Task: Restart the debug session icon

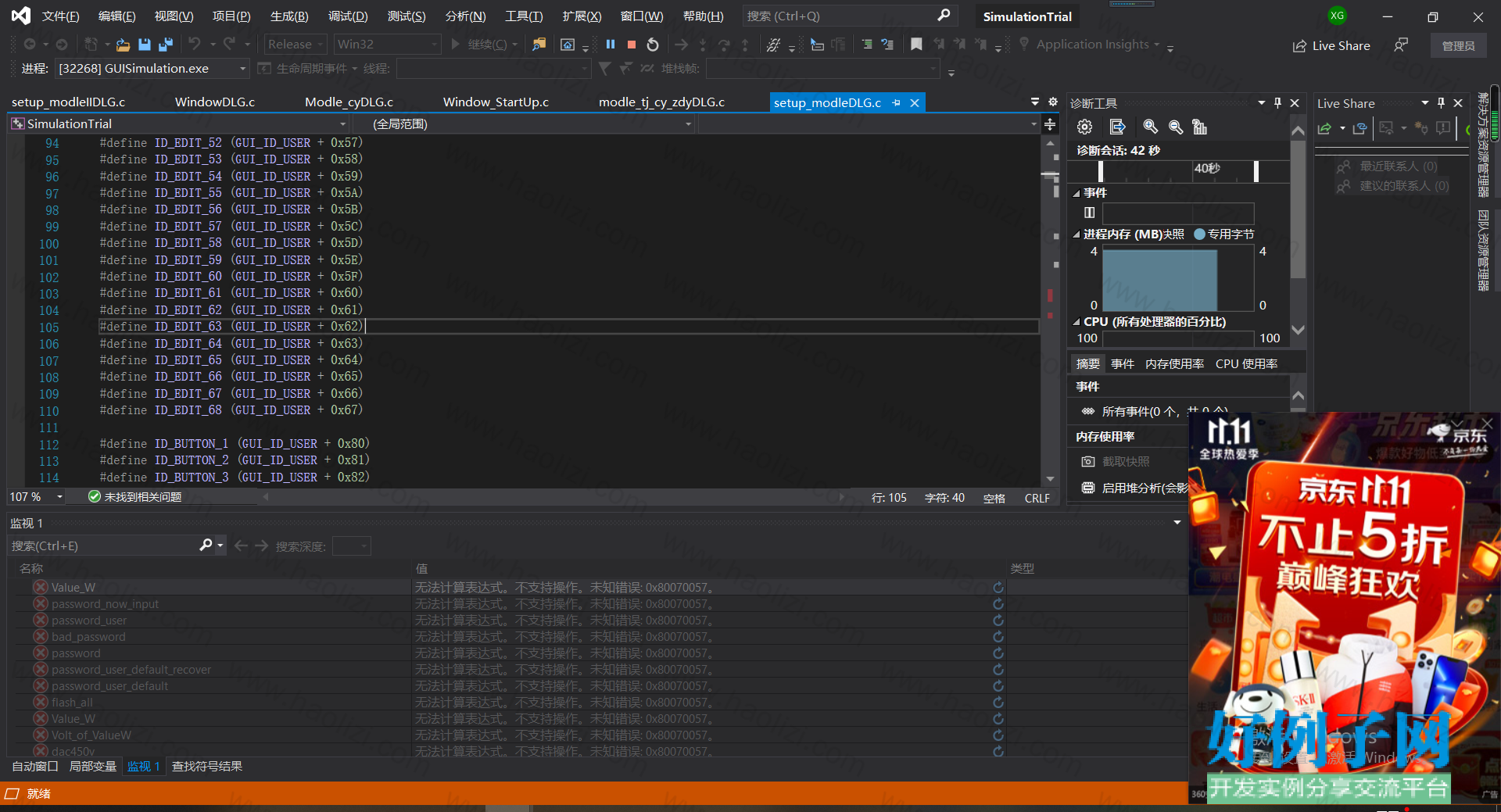Action: click(653, 45)
